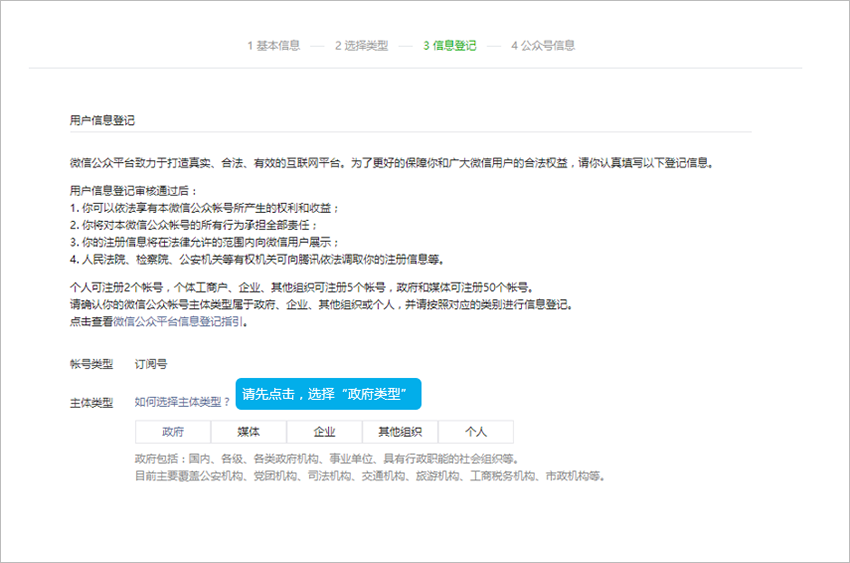The width and height of the screenshot is (850, 563).
Task: Click the first numbered term about 权利和收益
Action: [x=205, y=207]
